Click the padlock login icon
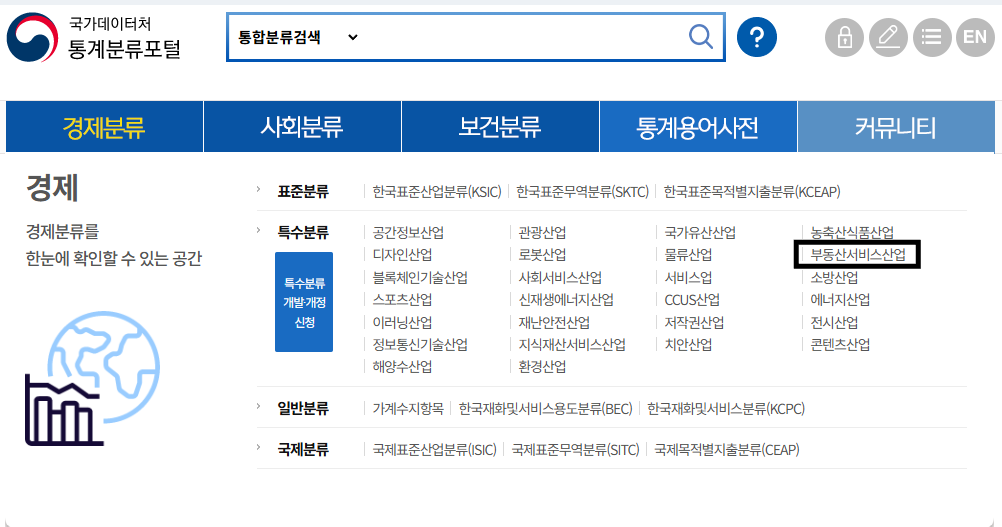 pyautogui.click(x=844, y=38)
